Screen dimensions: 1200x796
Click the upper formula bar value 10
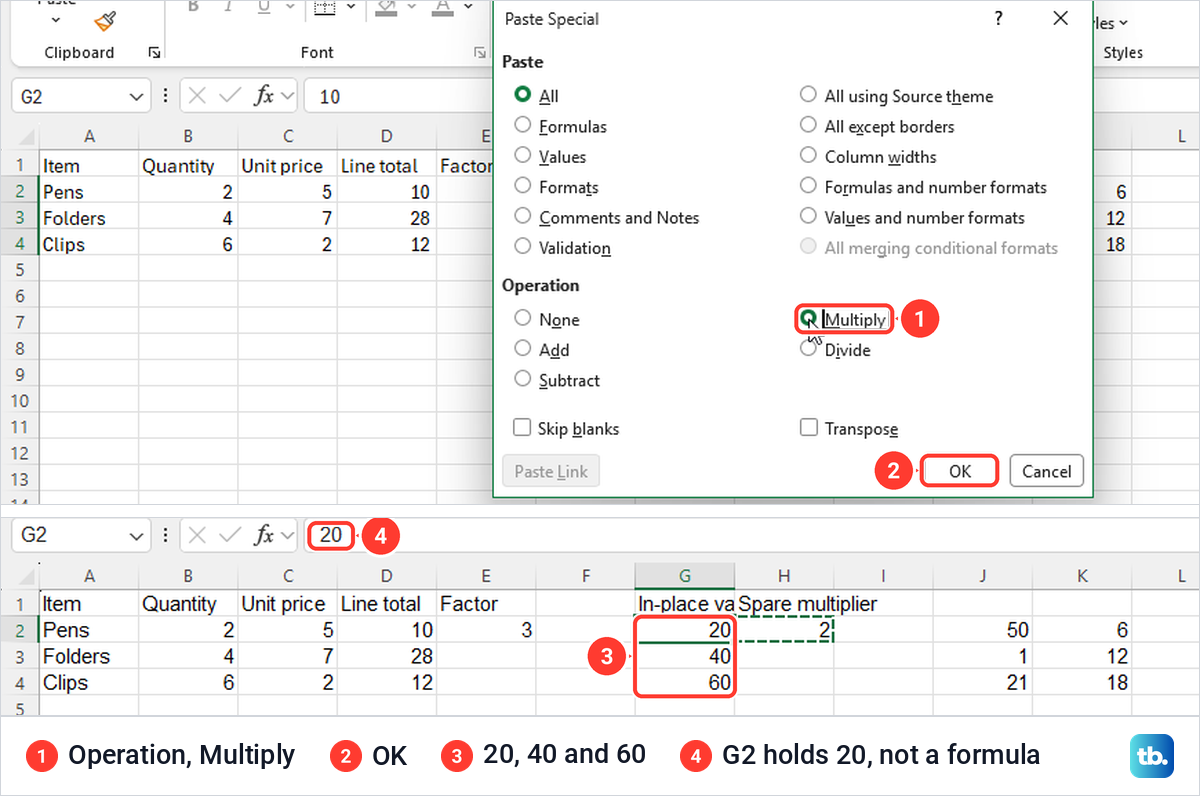point(330,97)
